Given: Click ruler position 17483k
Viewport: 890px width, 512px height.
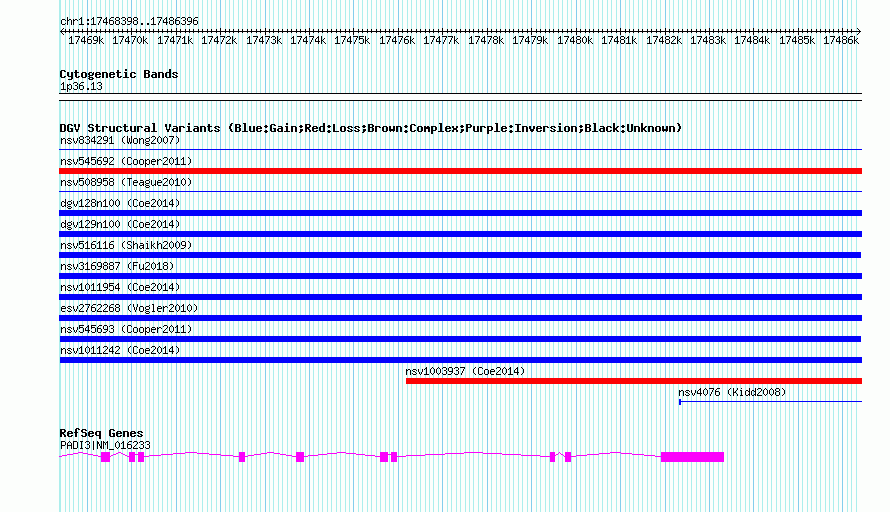Looking at the screenshot, I should (x=708, y=40).
